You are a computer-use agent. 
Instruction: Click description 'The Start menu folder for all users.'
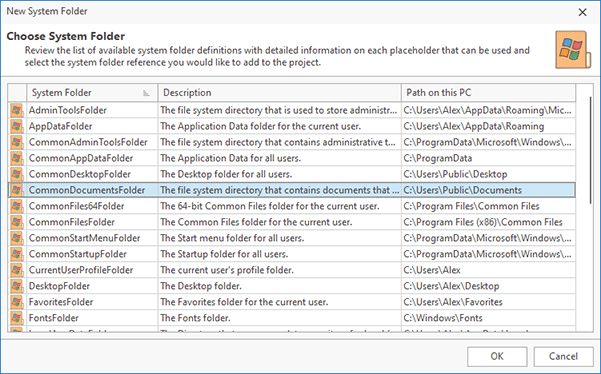(232, 238)
